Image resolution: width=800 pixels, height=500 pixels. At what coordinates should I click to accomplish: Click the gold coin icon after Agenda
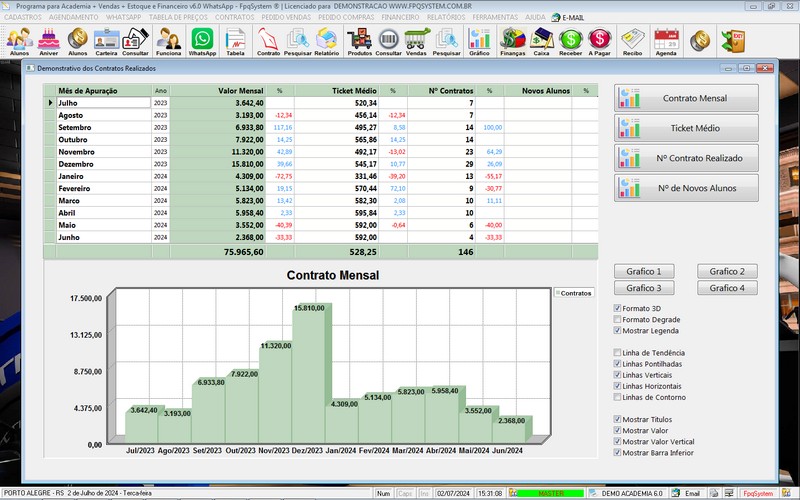click(699, 41)
